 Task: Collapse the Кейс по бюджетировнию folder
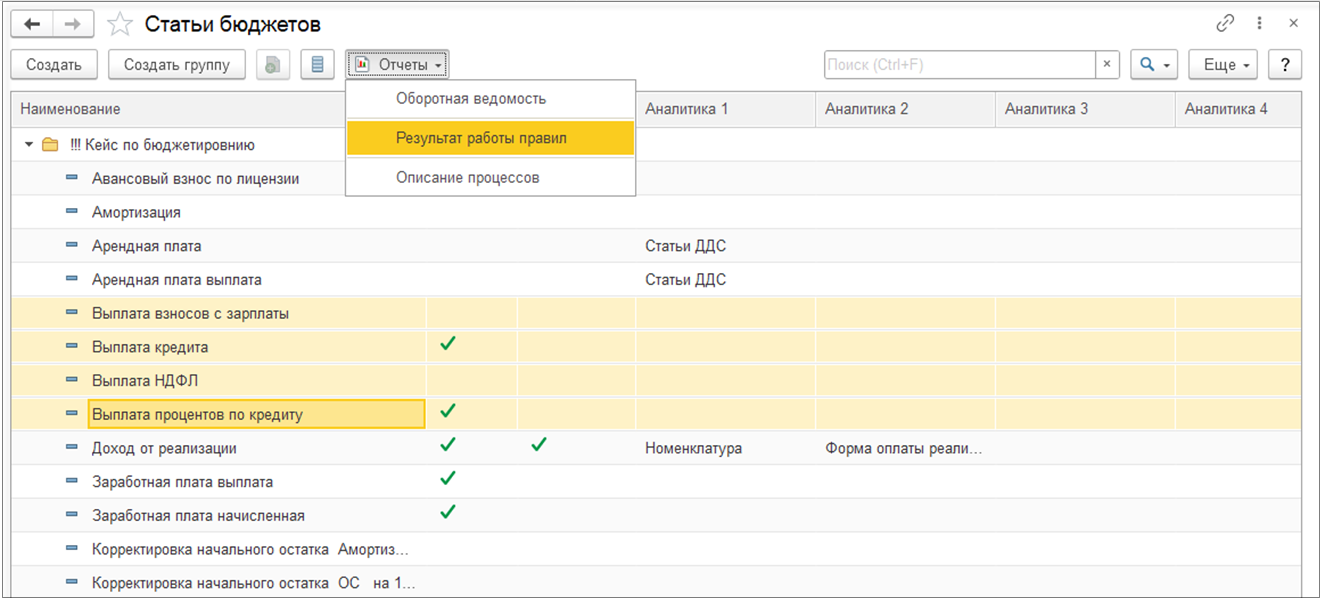(x=29, y=145)
